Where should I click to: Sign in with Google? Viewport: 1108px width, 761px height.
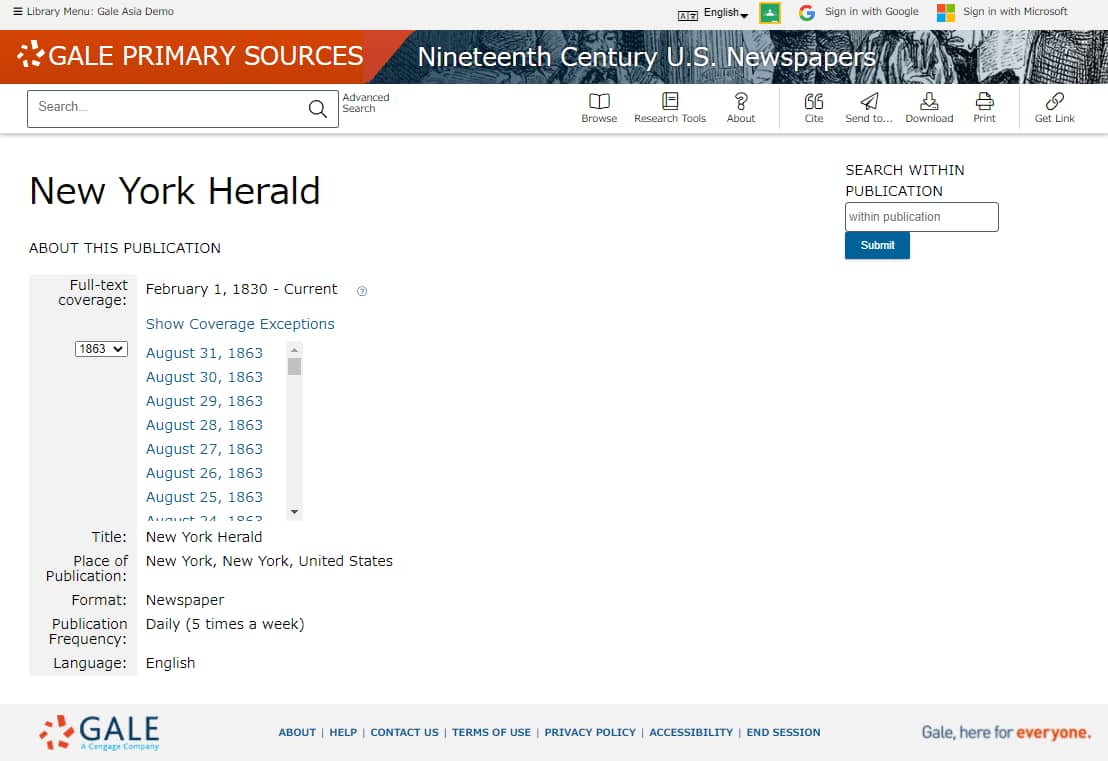(859, 12)
